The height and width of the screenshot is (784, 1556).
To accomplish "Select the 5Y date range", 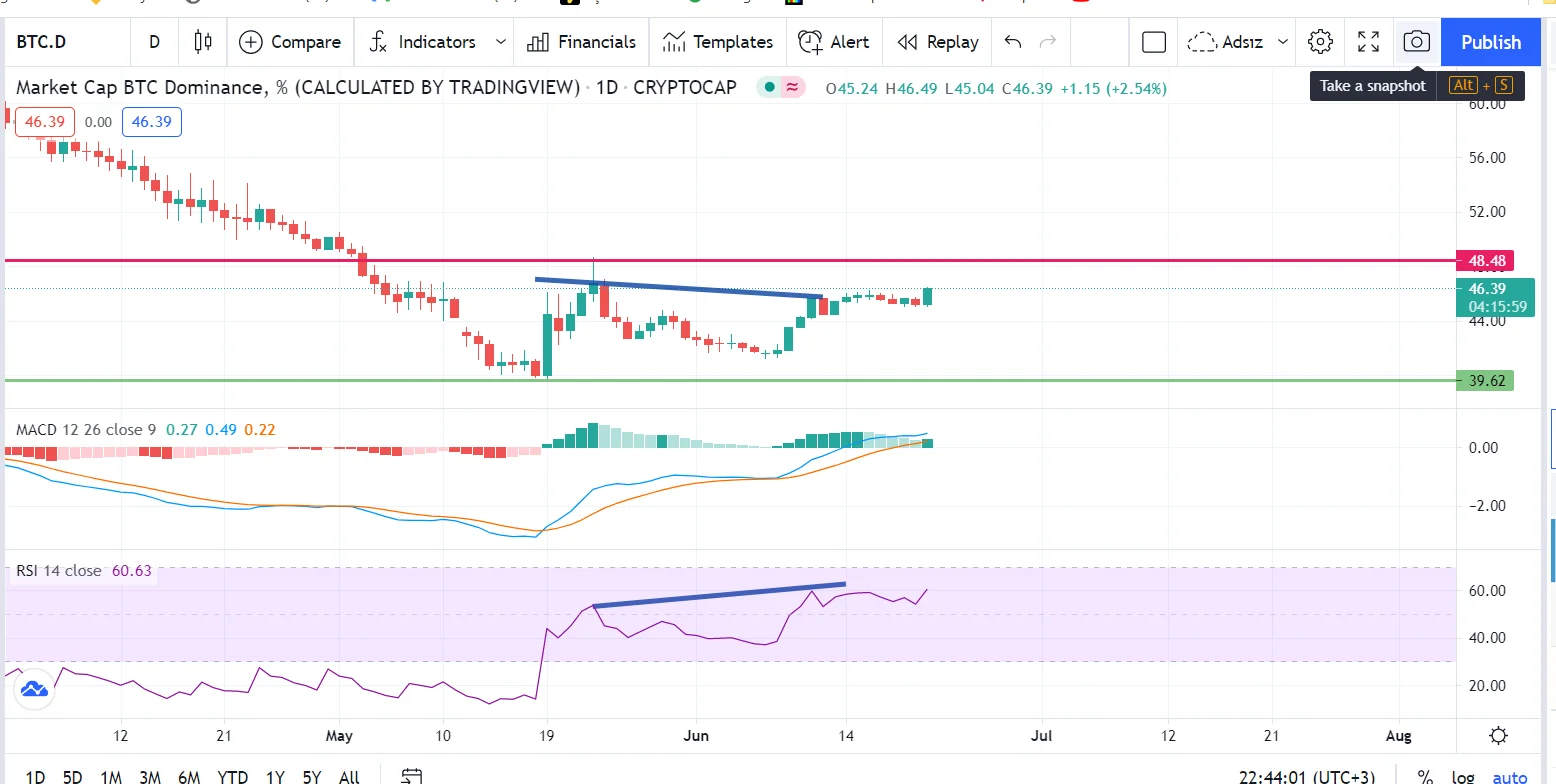I will [x=312, y=776].
